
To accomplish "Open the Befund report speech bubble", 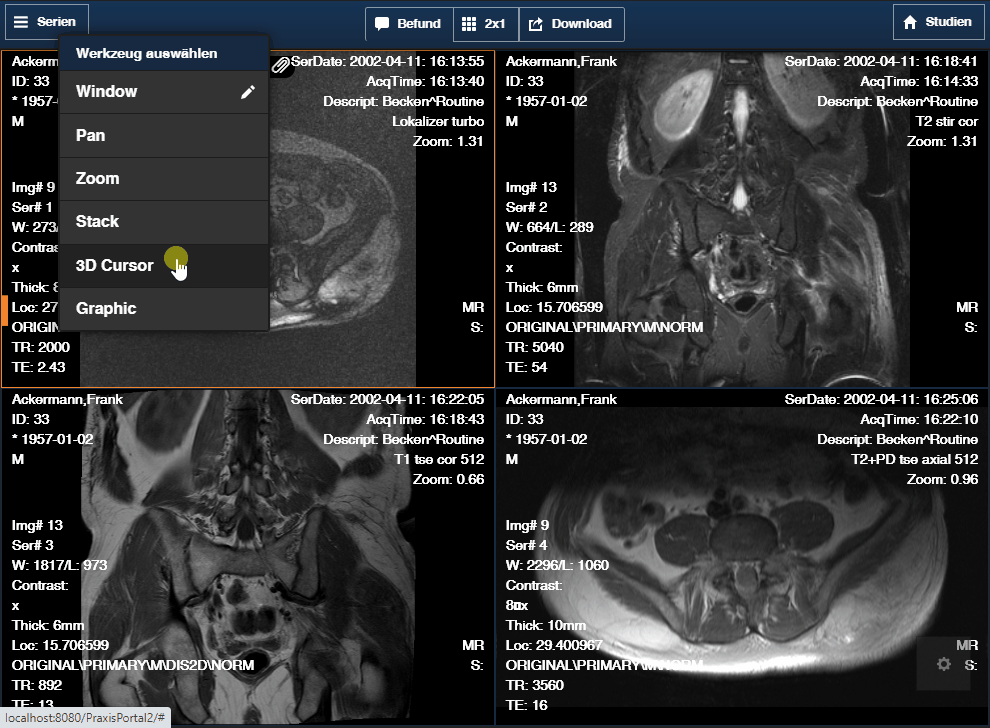I will [408, 24].
